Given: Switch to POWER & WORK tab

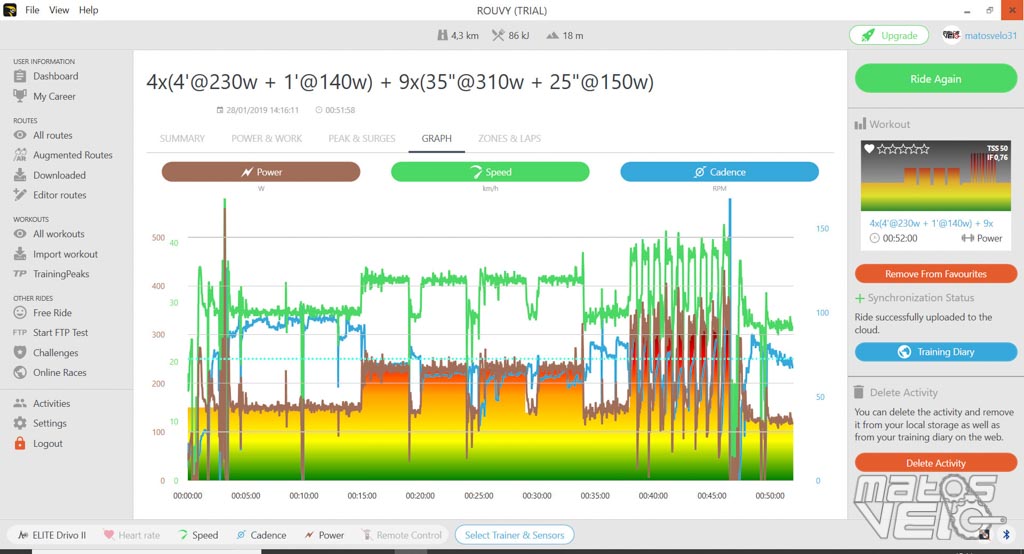Looking at the screenshot, I should click(266, 138).
